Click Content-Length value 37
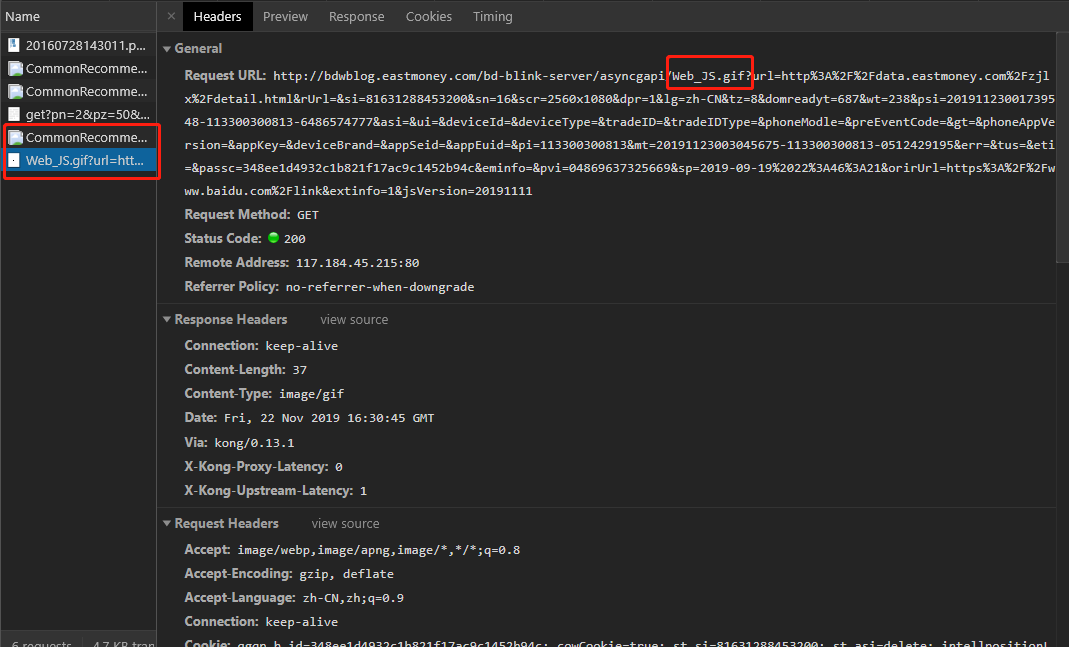The image size is (1069, 647). coord(299,370)
